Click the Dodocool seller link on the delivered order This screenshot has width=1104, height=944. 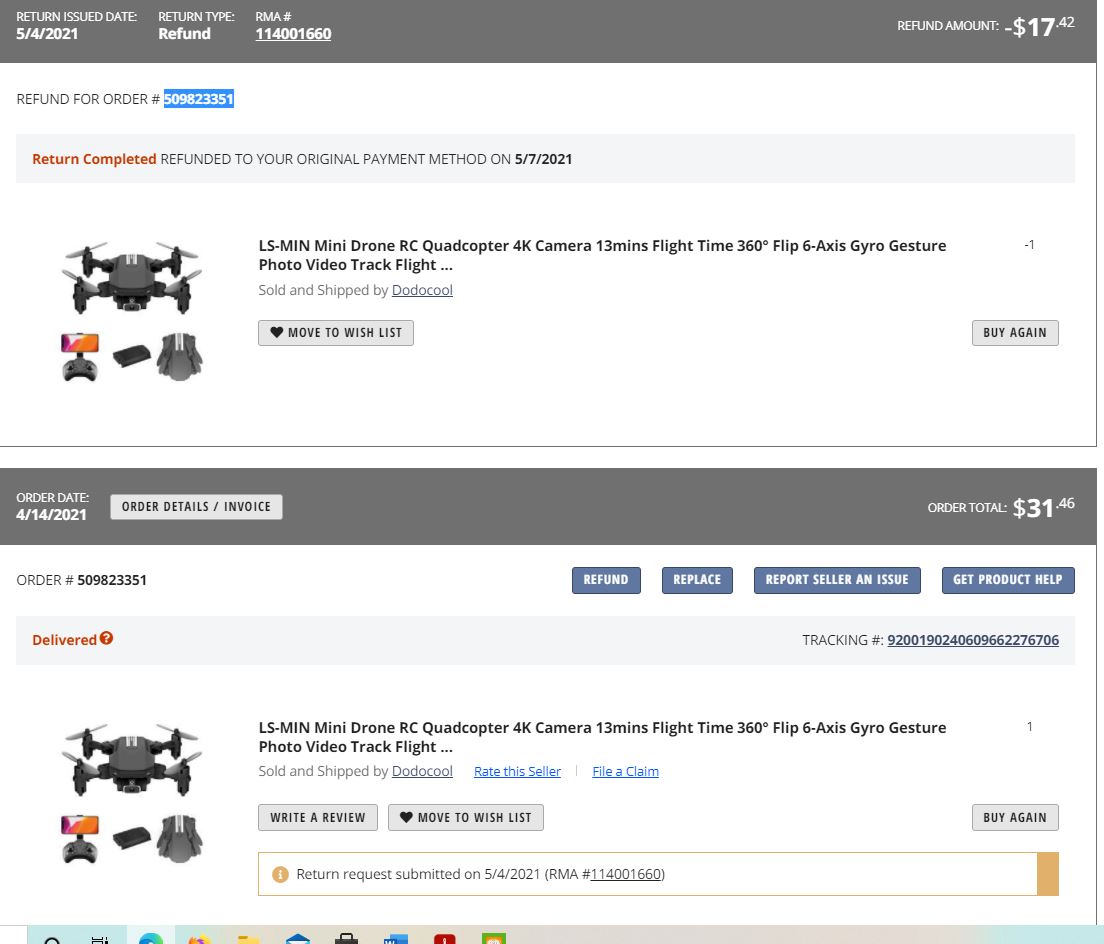[422, 771]
